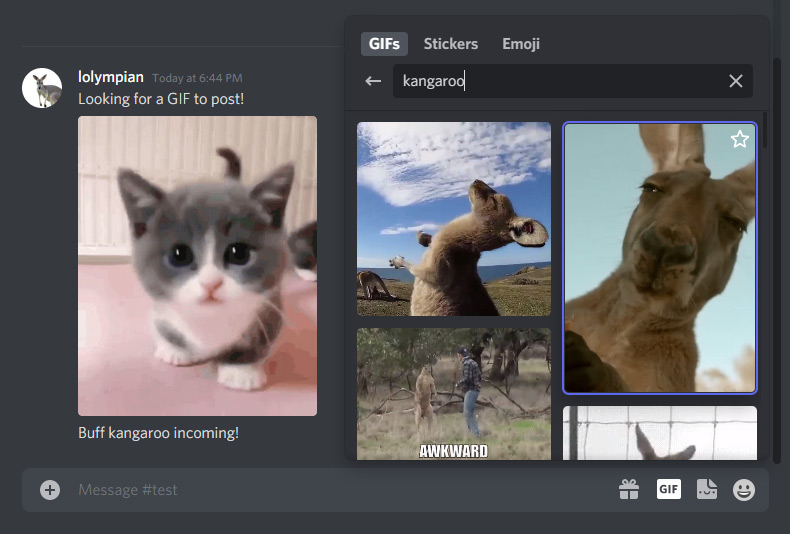The height and width of the screenshot is (534, 790).
Task: Switch to the Emoji tab
Action: click(521, 44)
